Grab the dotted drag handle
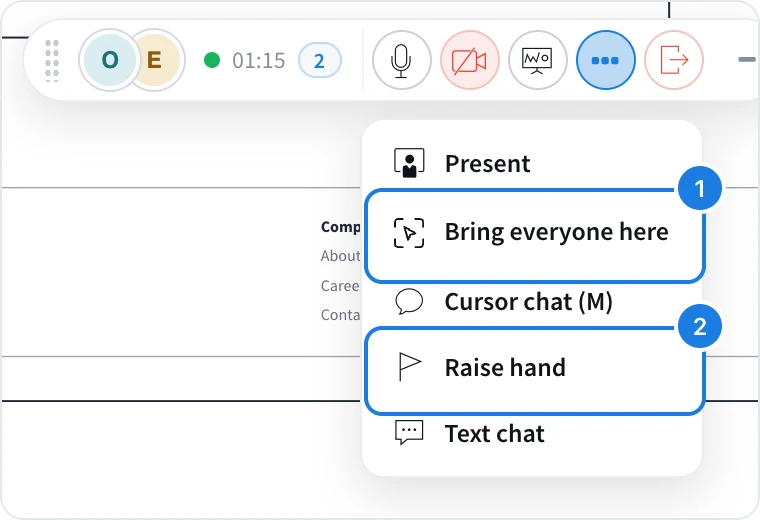The width and height of the screenshot is (760, 520). click(x=52, y=61)
